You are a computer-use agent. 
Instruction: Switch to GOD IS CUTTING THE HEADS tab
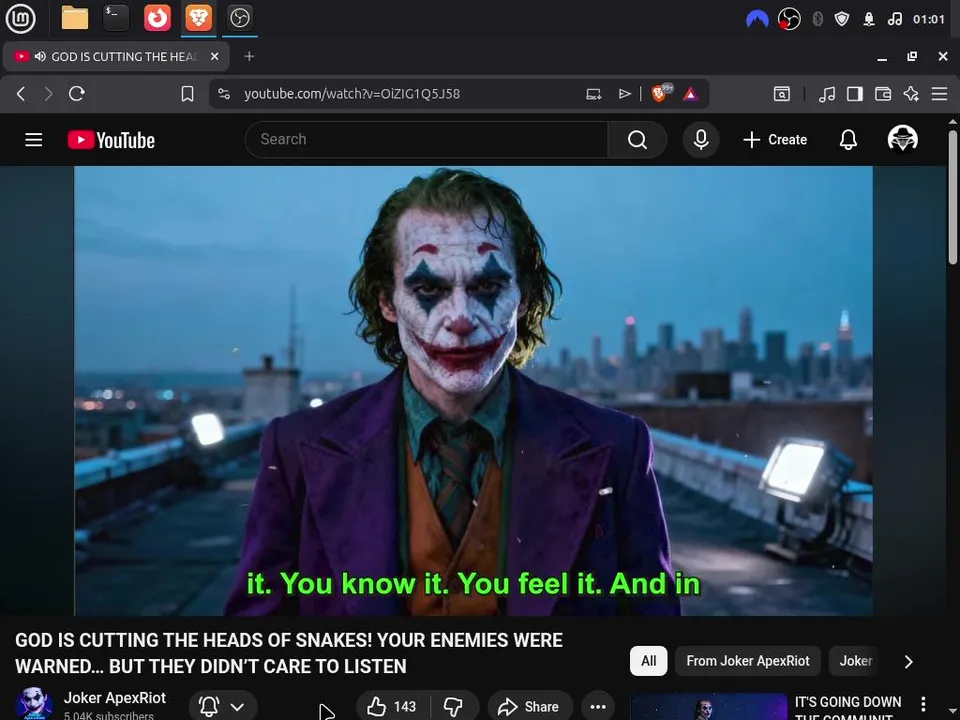pos(116,56)
